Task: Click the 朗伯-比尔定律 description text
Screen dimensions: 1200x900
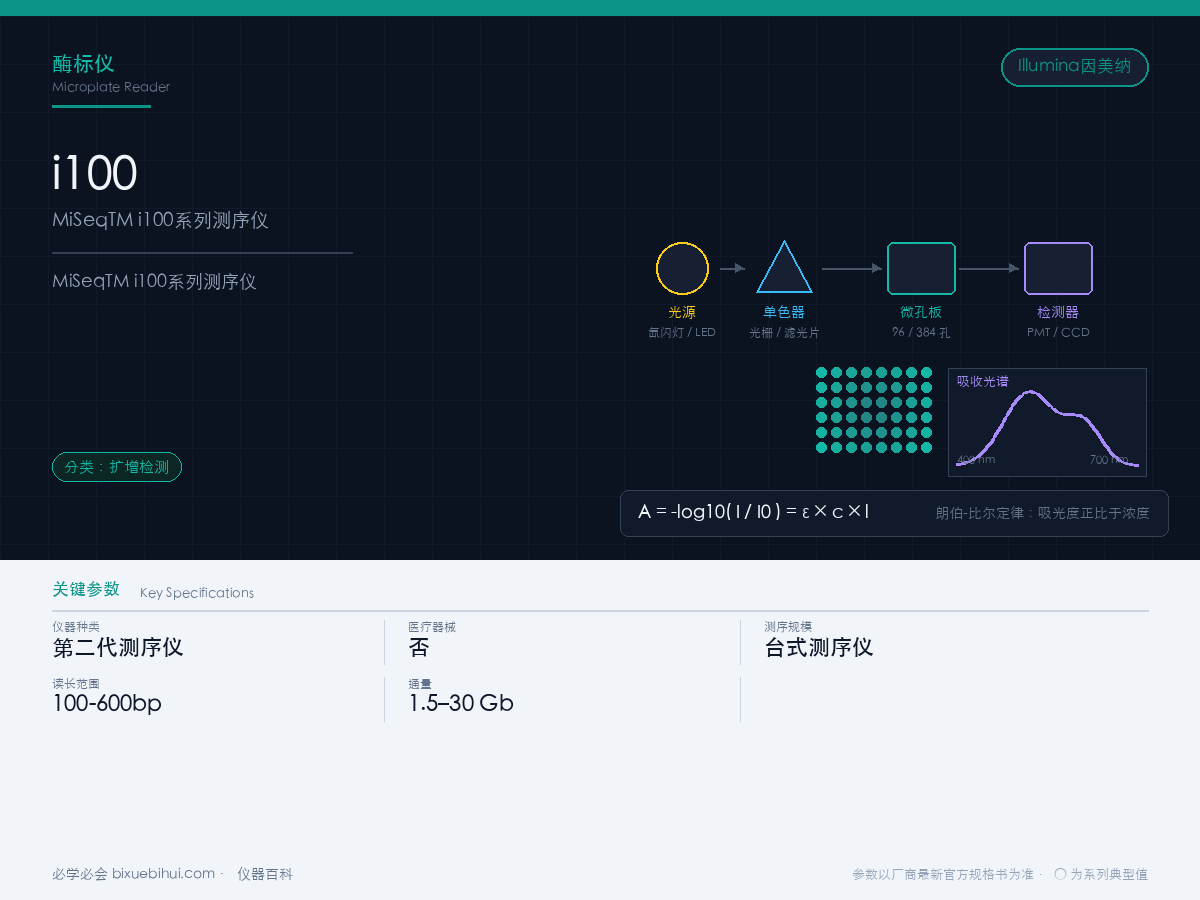Action: click(1043, 513)
